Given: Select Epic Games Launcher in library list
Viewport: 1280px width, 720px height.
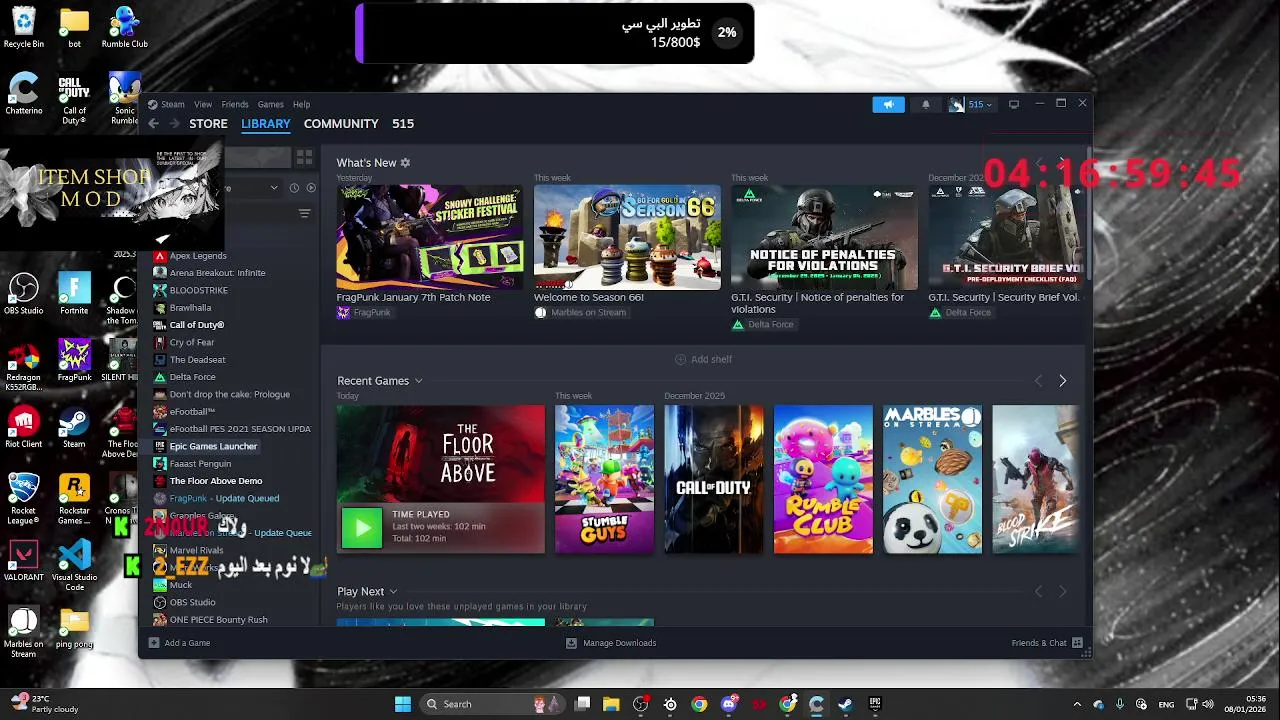Looking at the screenshot, I should pyautogui.click(x=213, y=446).
